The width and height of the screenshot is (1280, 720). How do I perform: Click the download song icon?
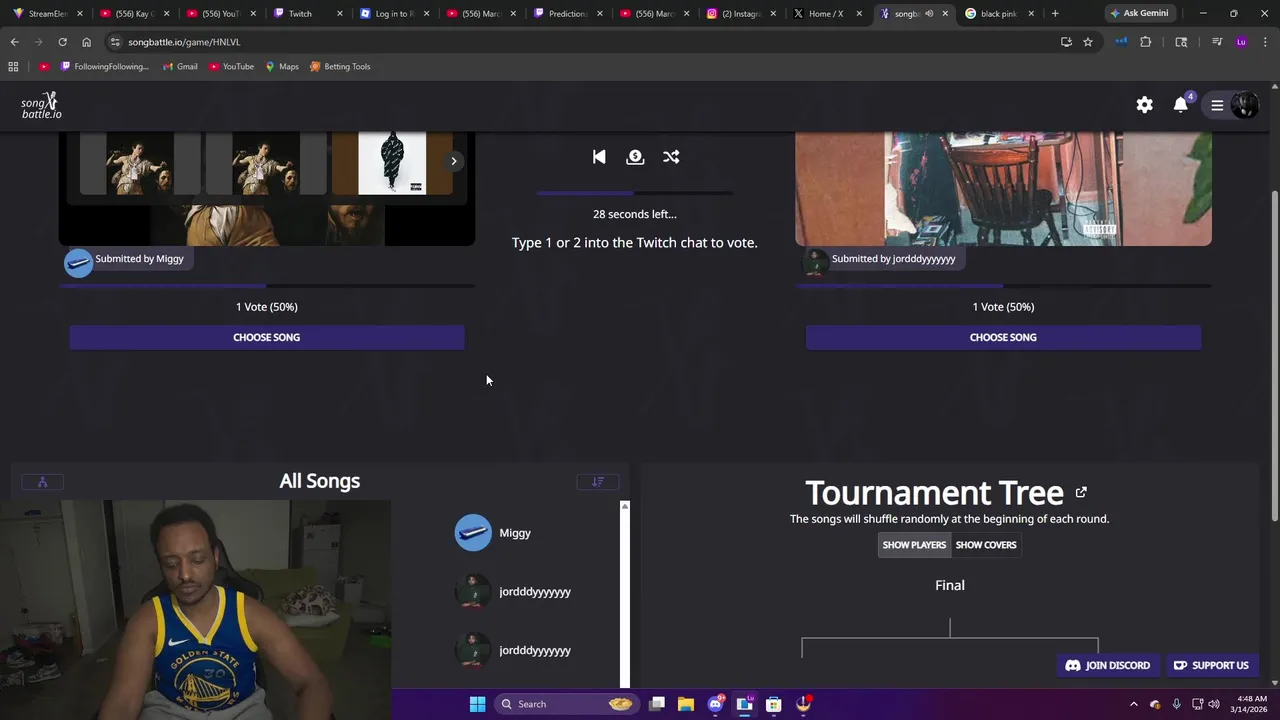635,157
